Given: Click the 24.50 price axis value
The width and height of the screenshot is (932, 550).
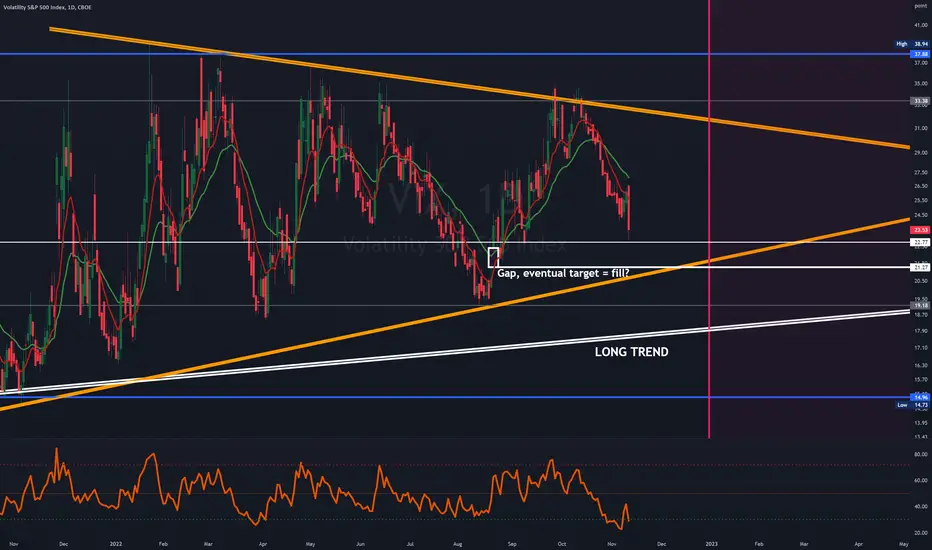Looking at the screenshot, I should coord(921,215).
